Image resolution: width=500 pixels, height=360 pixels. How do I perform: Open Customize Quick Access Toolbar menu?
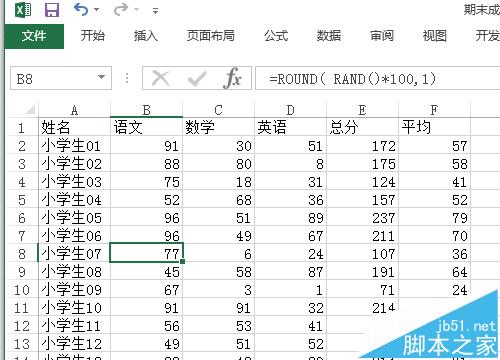155,11
